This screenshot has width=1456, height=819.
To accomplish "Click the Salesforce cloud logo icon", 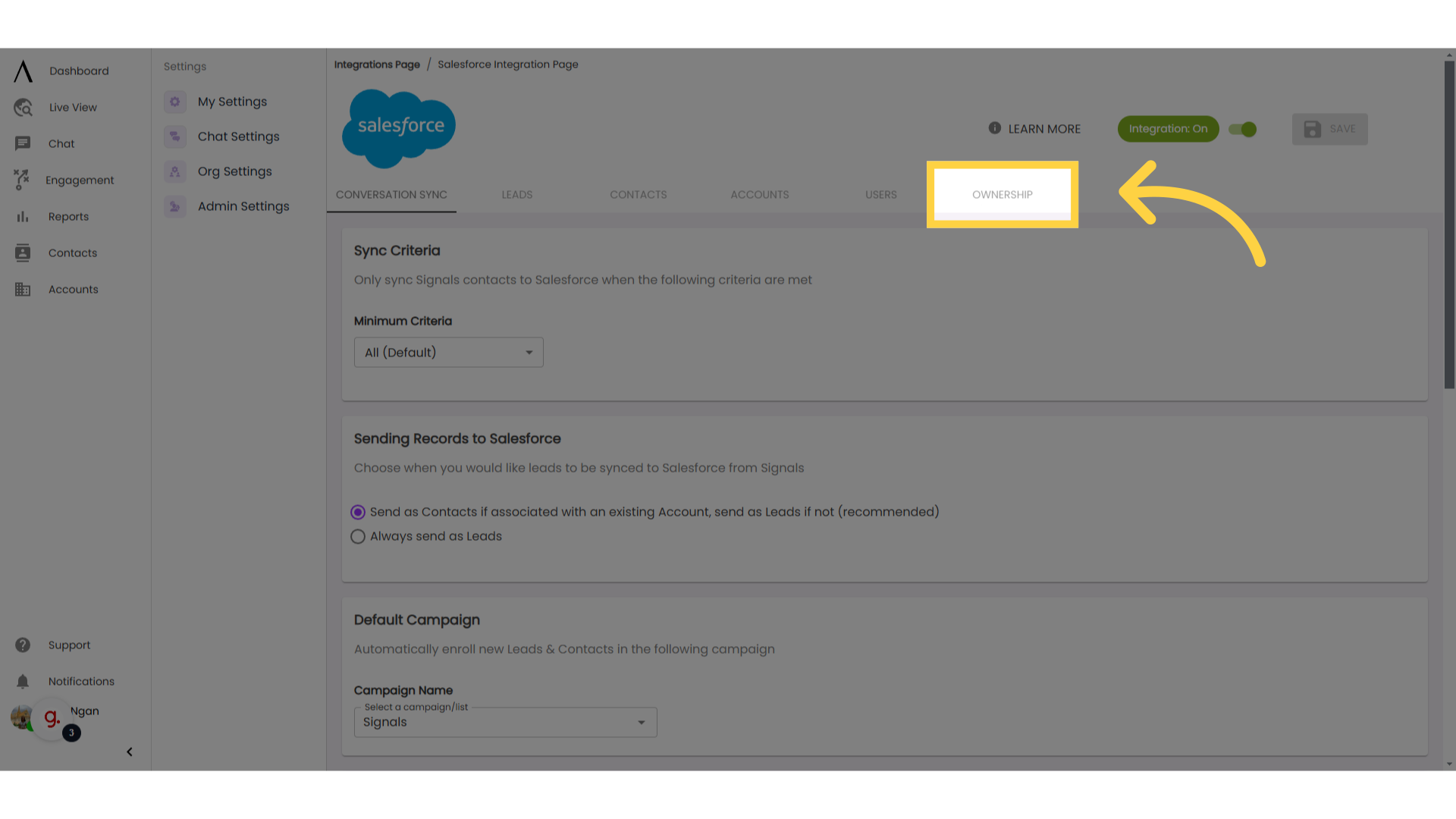I will pos(399,127).
